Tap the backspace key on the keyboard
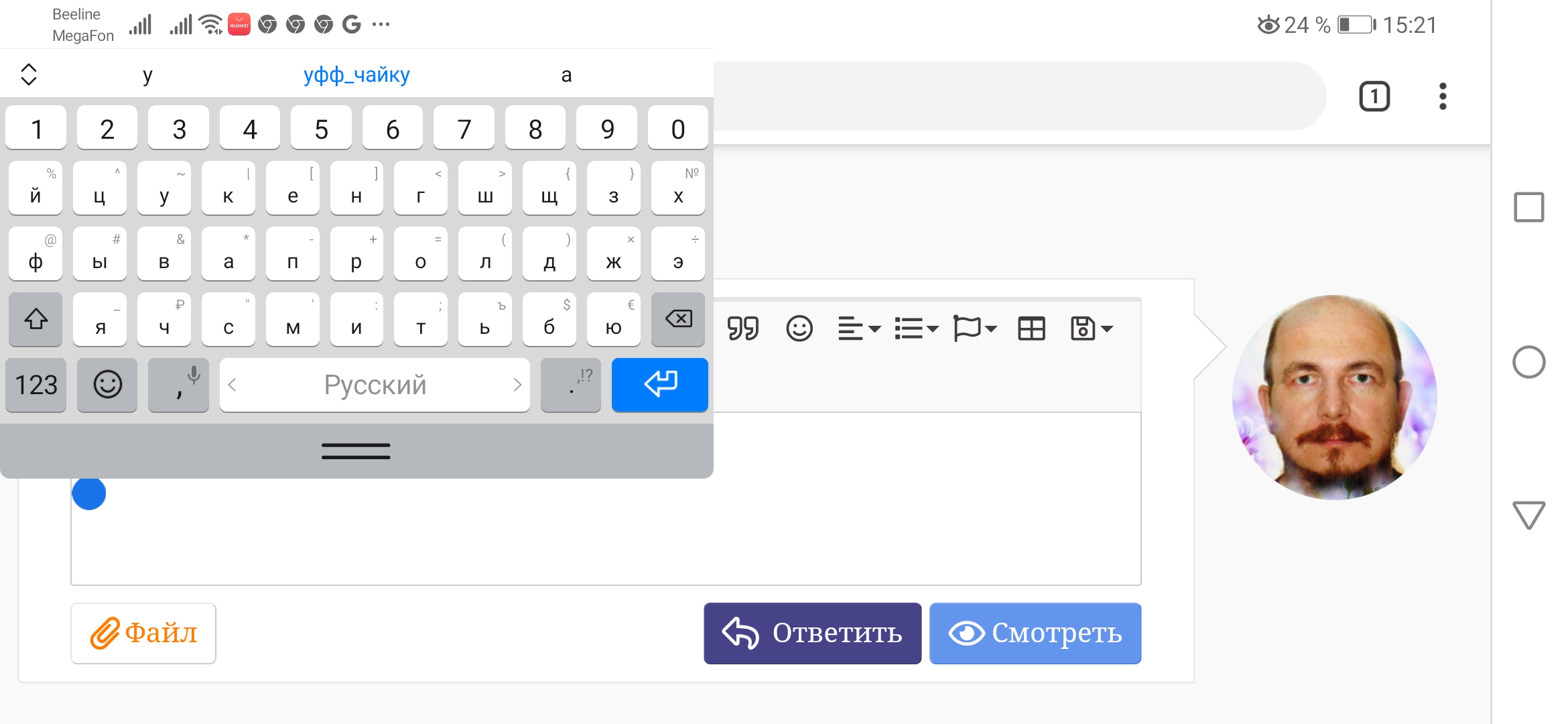Viewport: 1568px width, 724px height. (x=678, y=319)
